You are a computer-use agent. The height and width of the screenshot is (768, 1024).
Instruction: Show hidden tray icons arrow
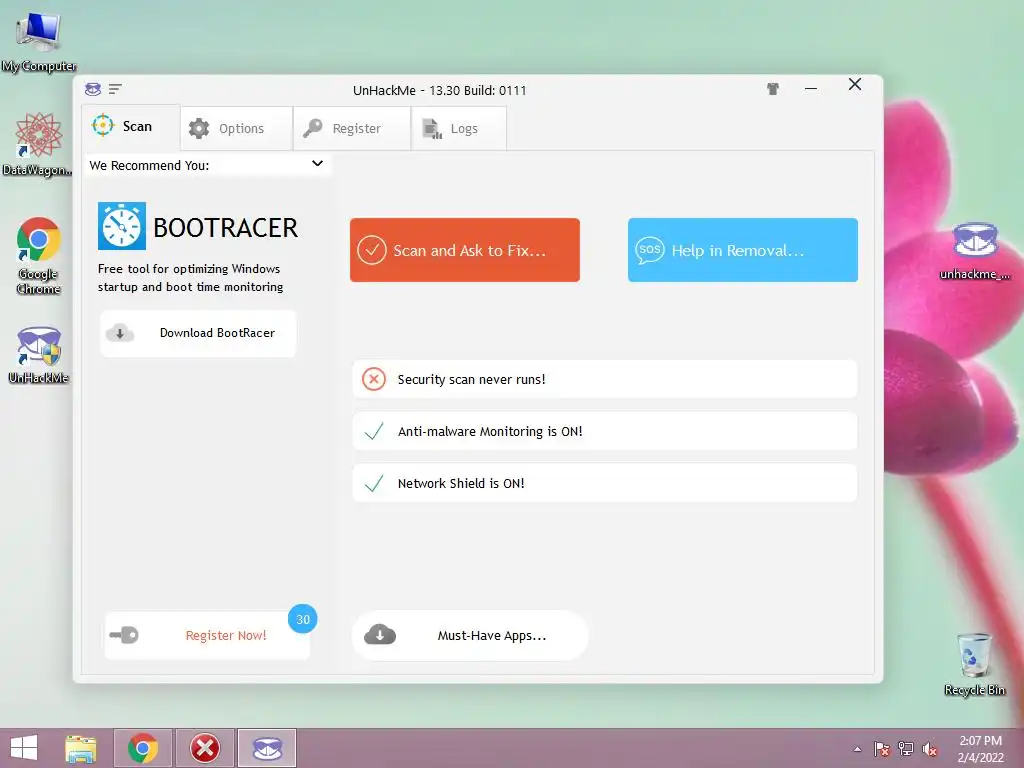tap(857, 749)
